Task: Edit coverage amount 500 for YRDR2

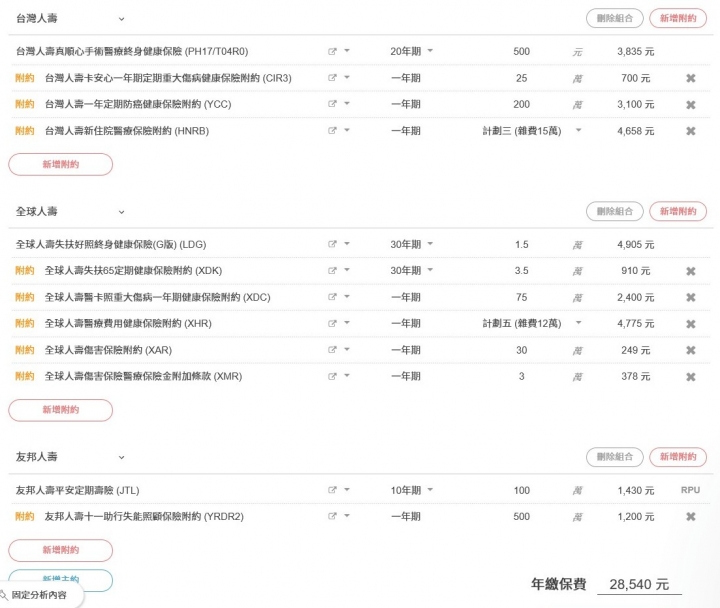Action: [521, 516]
